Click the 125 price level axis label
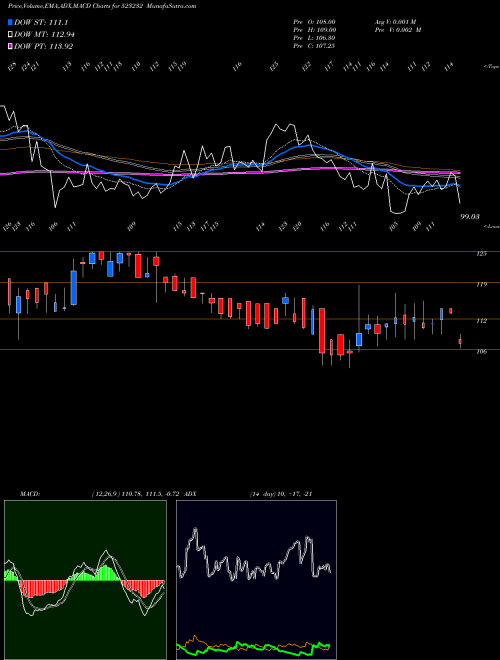The image size is (500, 660). point(482,253)
